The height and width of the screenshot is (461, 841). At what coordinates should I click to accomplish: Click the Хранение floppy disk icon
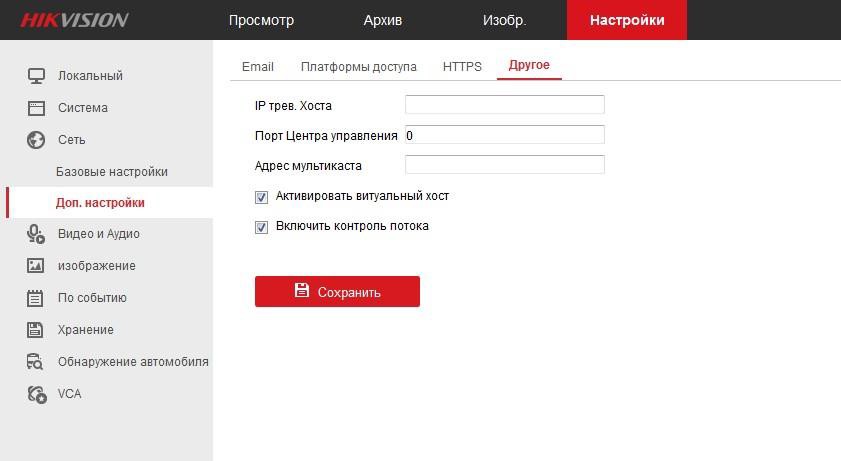[35, 330]
